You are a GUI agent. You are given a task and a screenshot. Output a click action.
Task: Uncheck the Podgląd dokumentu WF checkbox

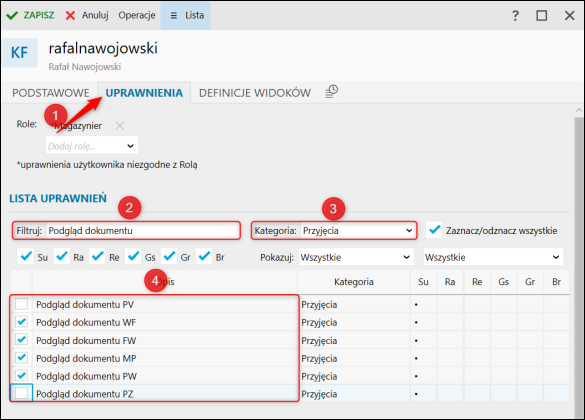point(22,322)
